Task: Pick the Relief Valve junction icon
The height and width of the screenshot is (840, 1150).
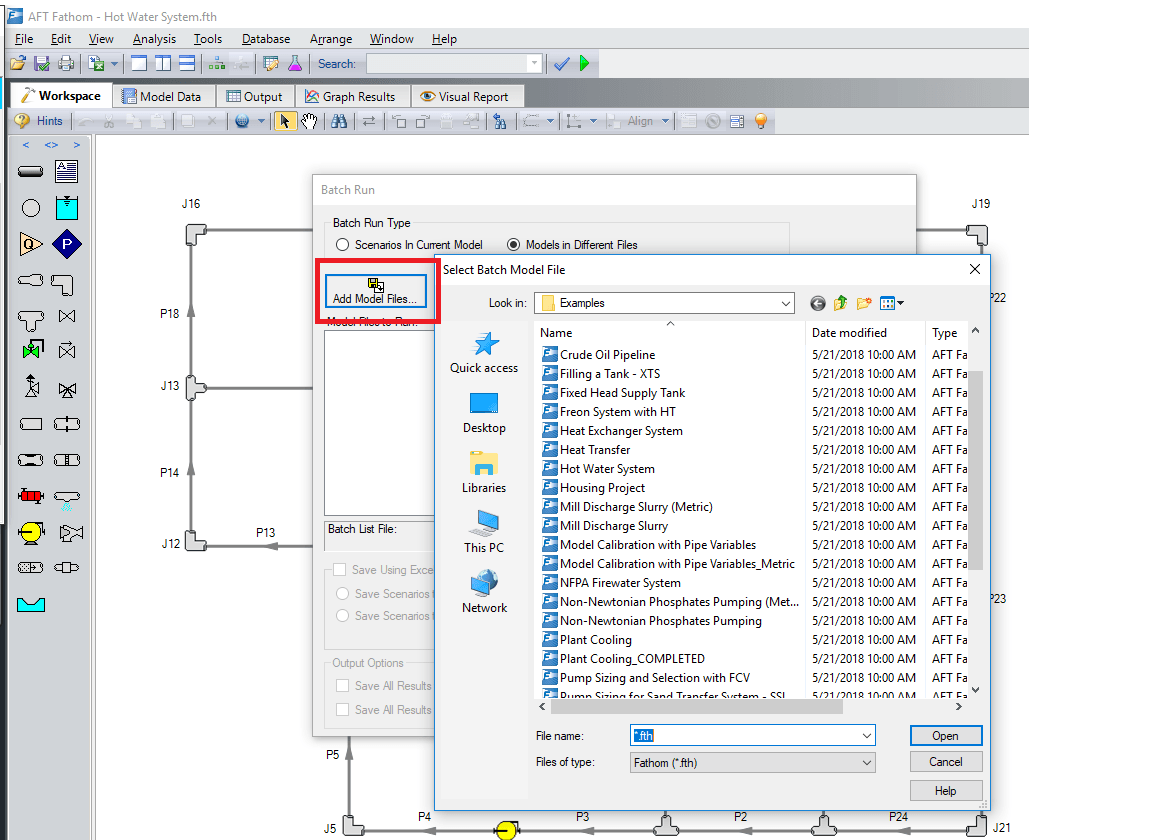Action: click(x=32, y=386)
